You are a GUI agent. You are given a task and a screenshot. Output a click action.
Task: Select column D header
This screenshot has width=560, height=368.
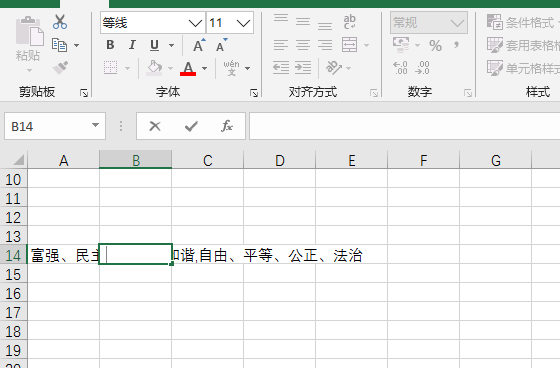280,160
